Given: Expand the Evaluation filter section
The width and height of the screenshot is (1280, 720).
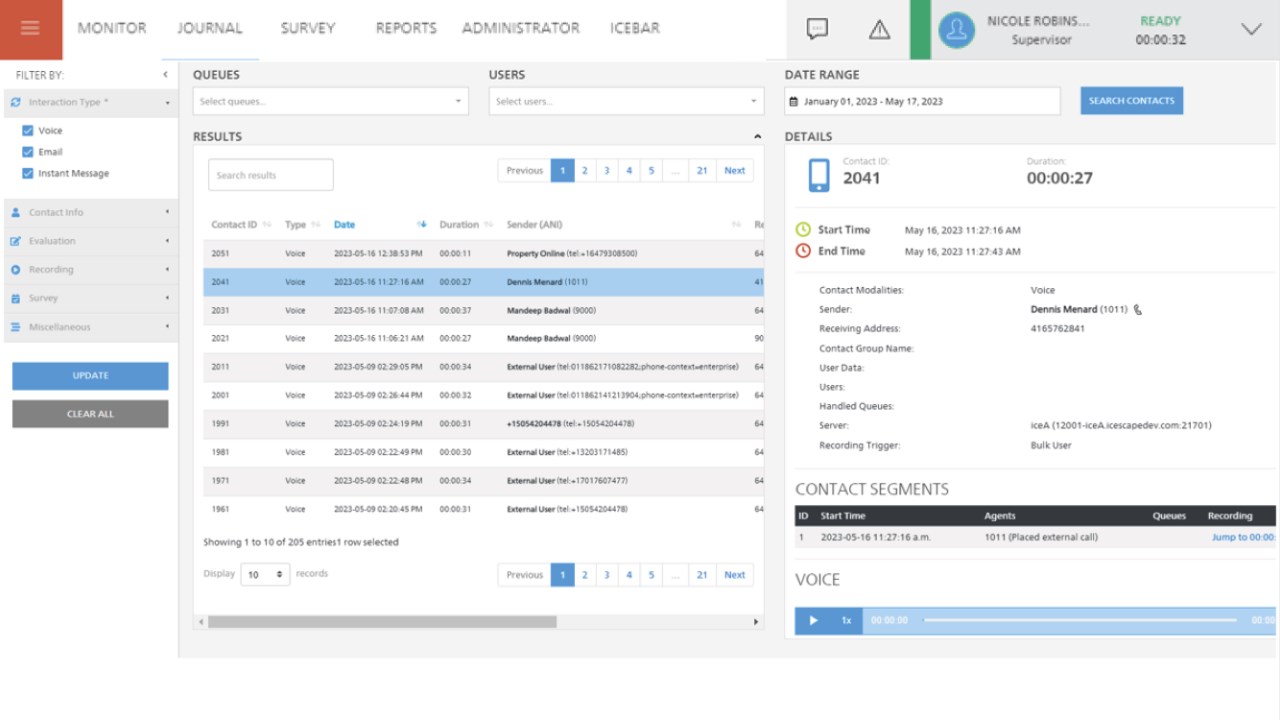Looking at the screenshot, I should pos(167,241).
